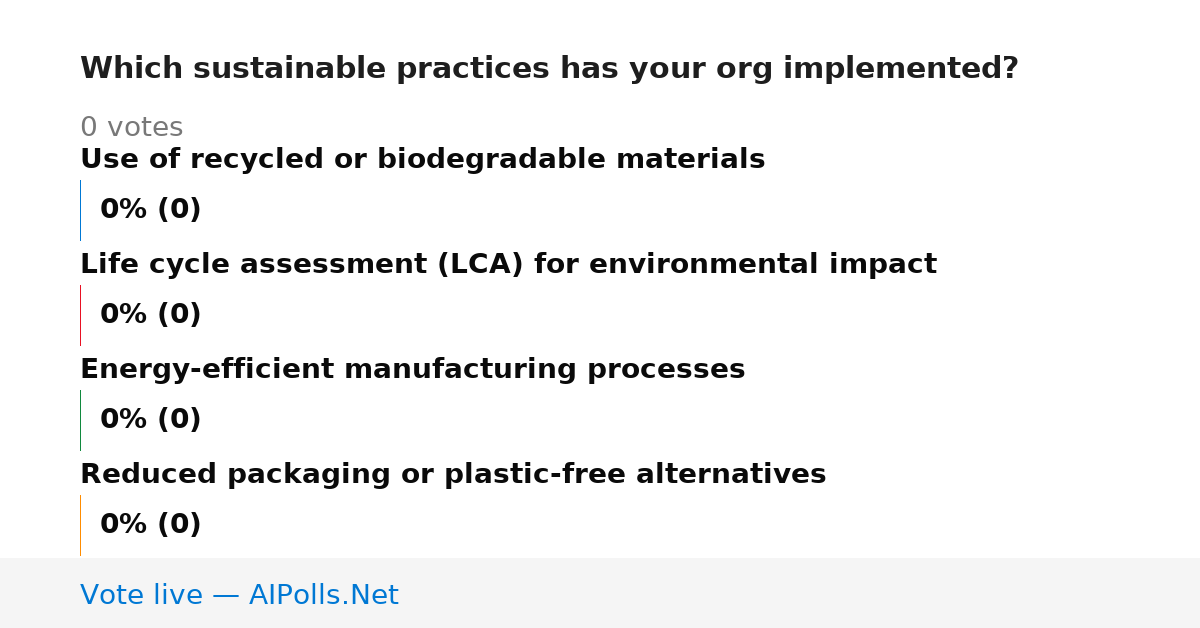The image size is (1200, 628).
Task: Click the green bar for energy-efficient manufacturing
Action: point(80,420)
